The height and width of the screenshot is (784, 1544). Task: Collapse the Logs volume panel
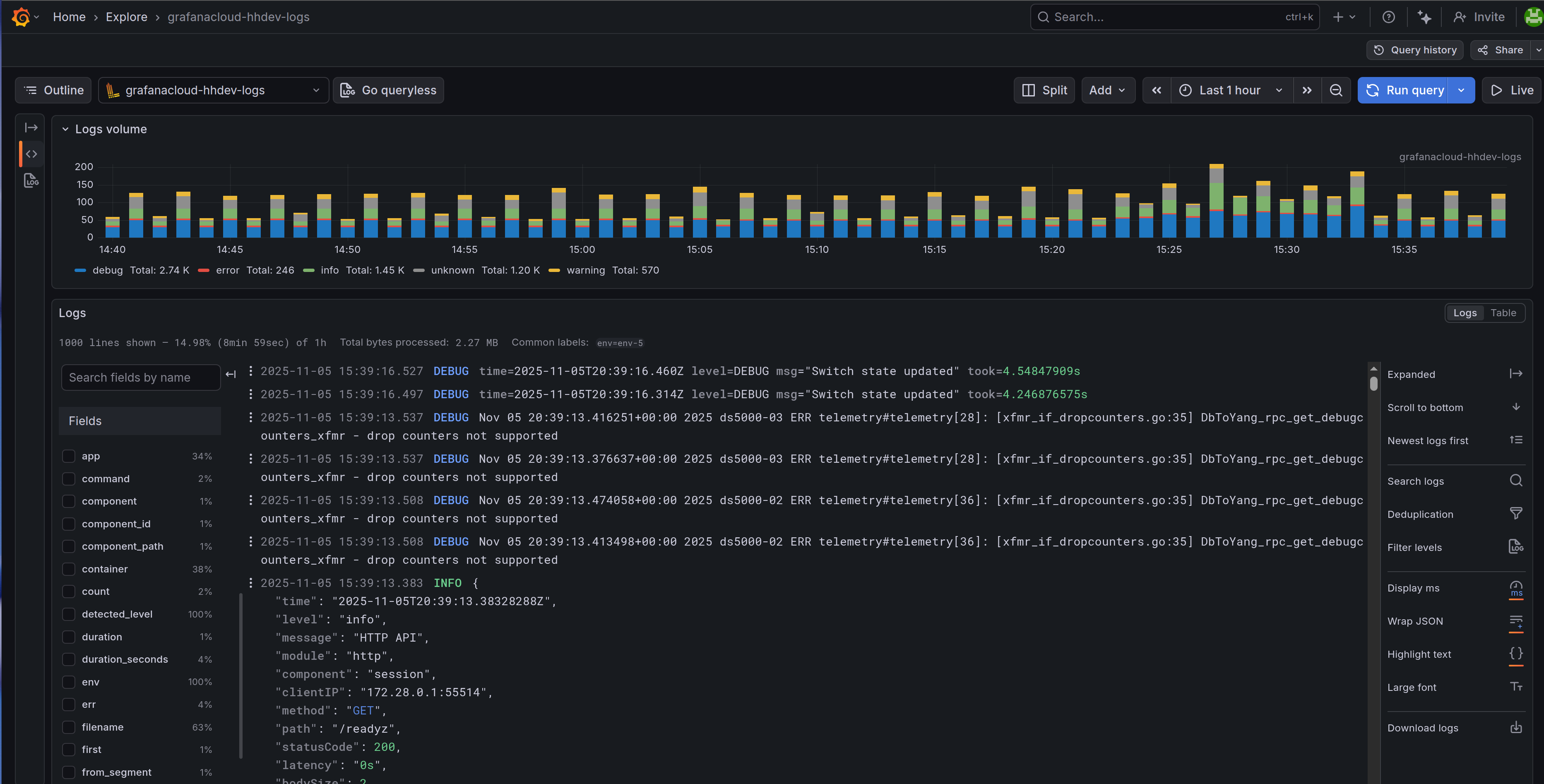tap(65, 129)
